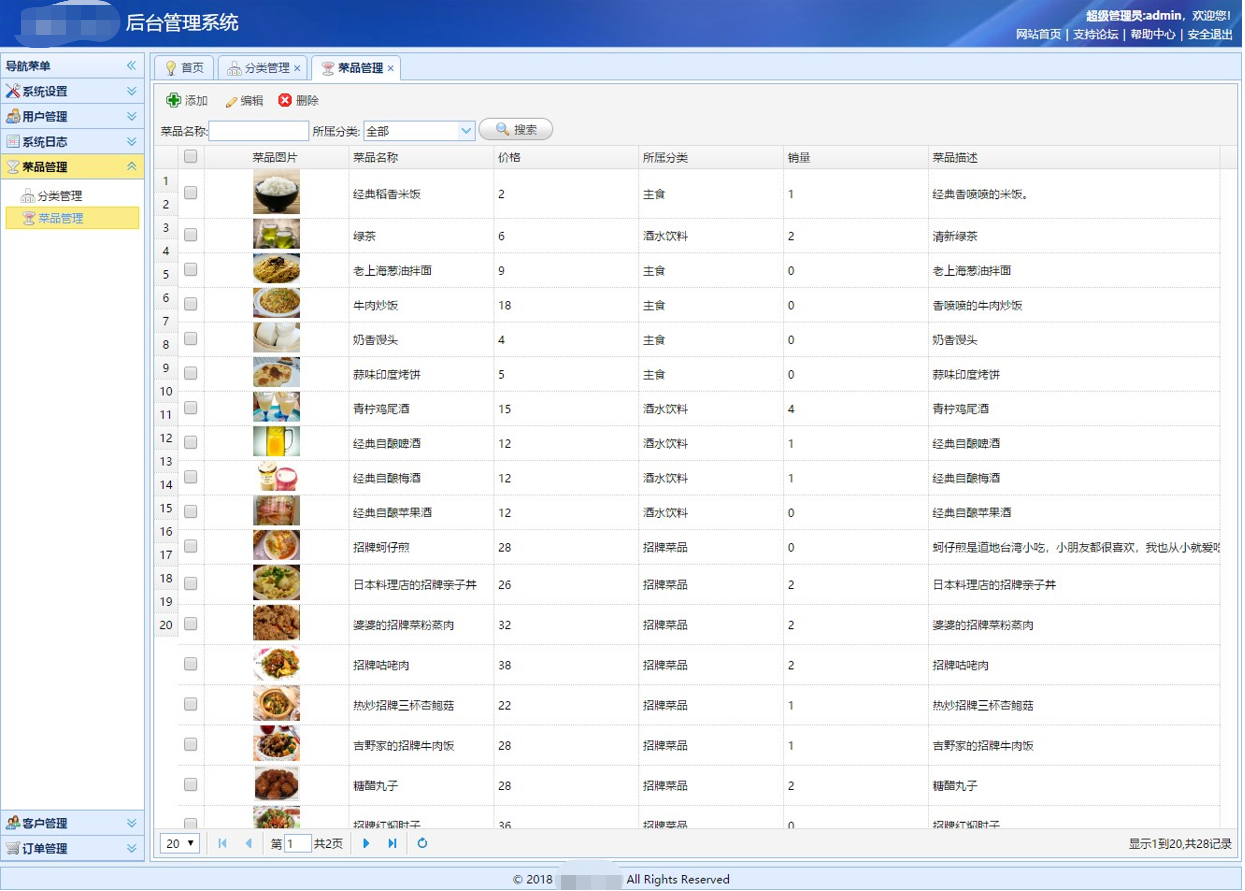Select the checkbox beside 绿茶
The height and width of the screenshot is (891, 1245).
[190, 236]
